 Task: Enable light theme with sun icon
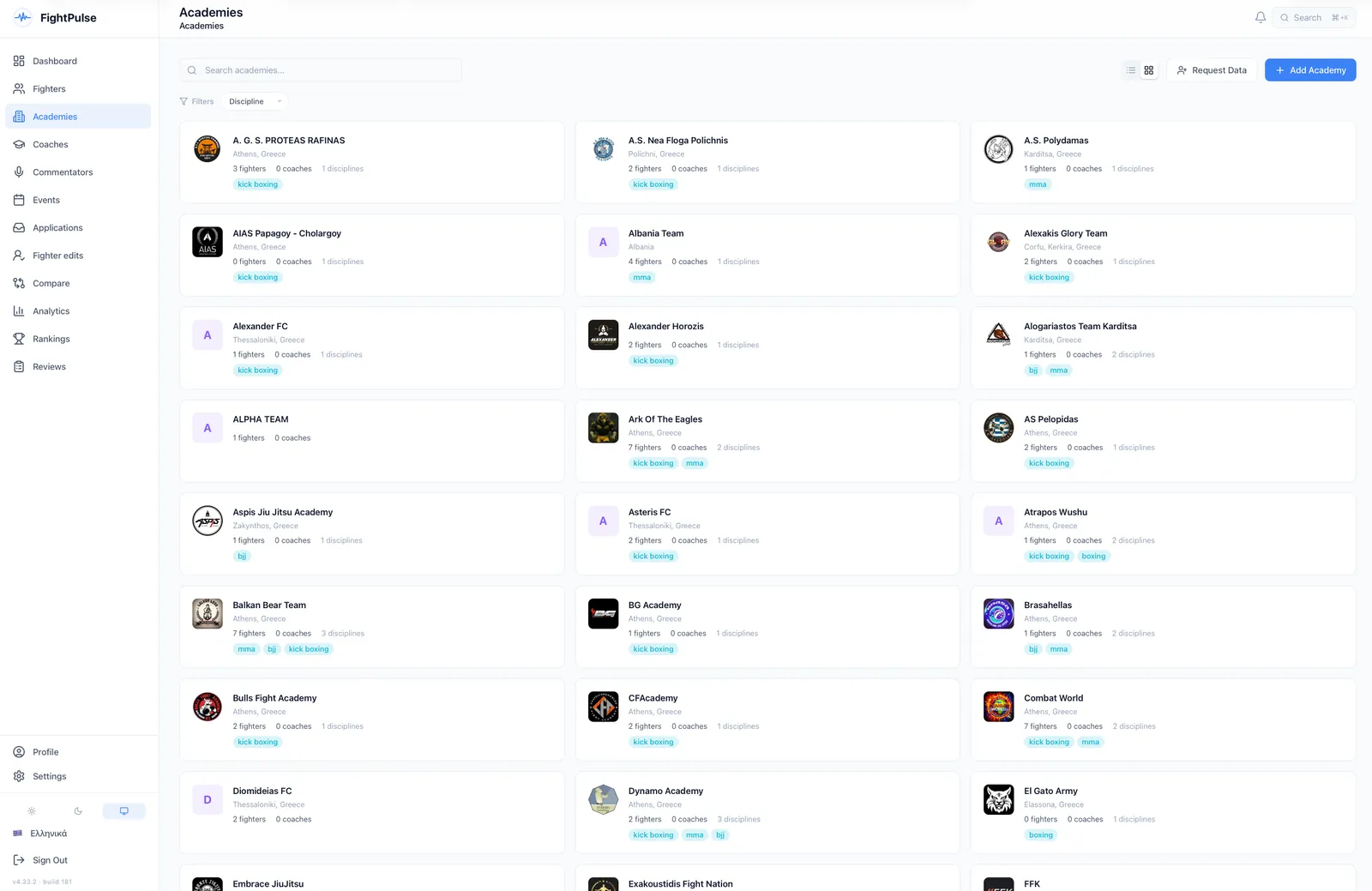[x=32, y=811]
